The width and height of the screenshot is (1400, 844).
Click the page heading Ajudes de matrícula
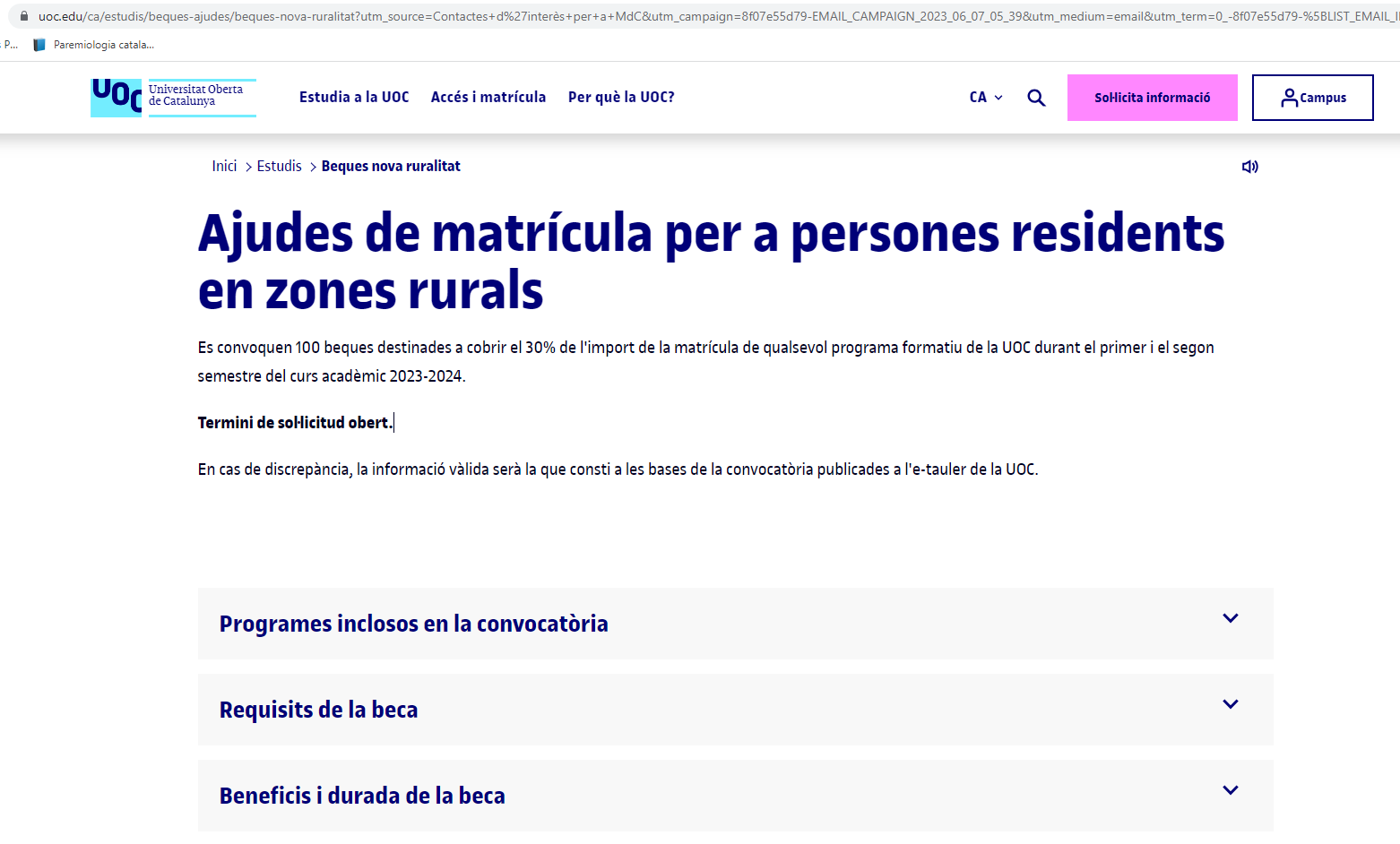point(711,262)
